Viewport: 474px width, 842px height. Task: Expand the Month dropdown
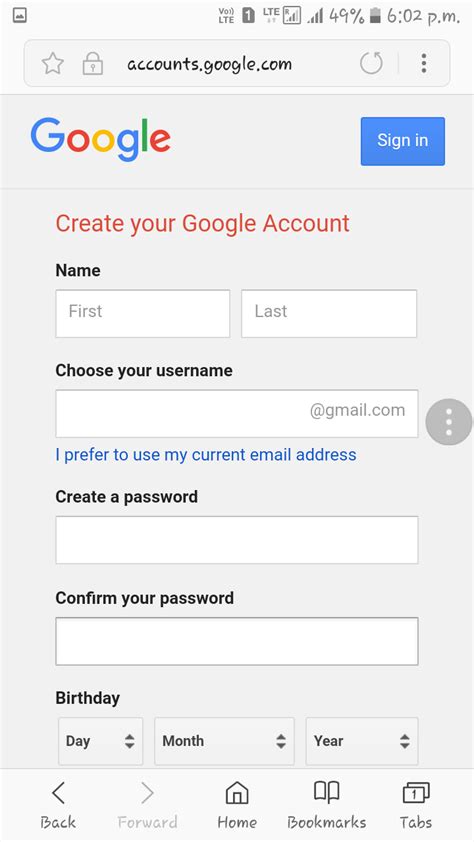click(x=224, y=741)
